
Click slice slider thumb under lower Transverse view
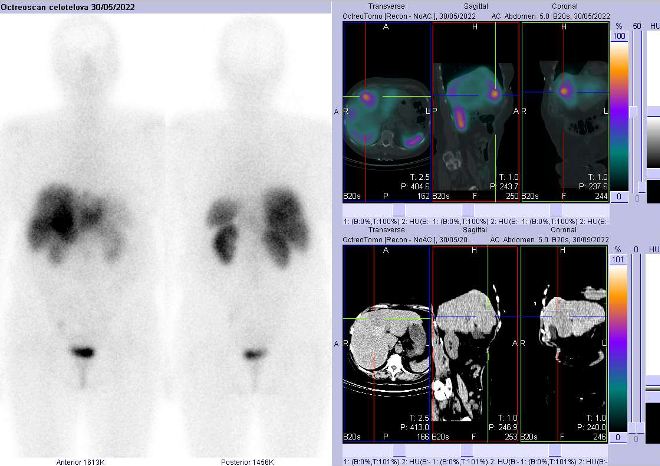click(x=399, y=450)
